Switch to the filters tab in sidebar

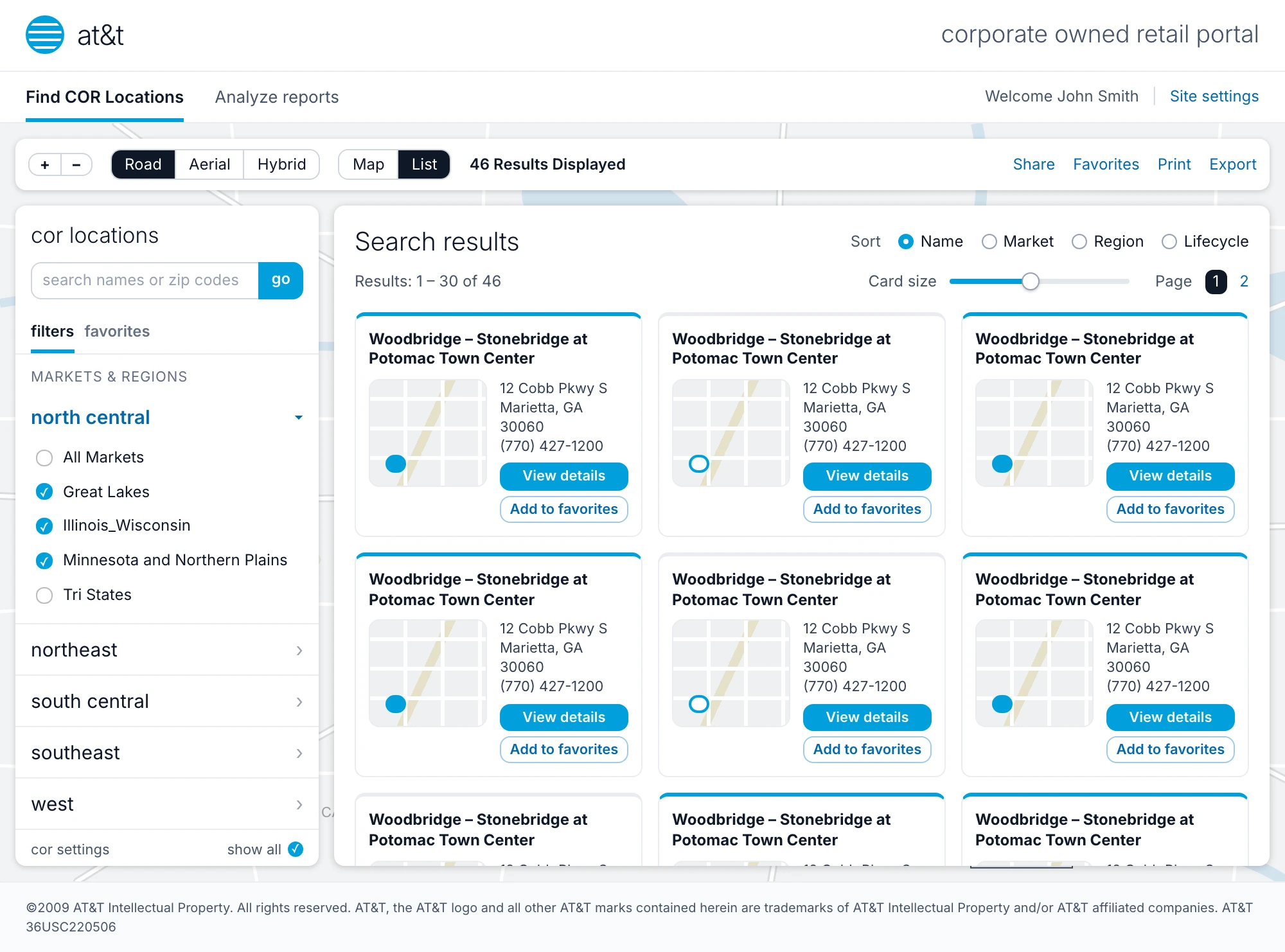(53, 331)
